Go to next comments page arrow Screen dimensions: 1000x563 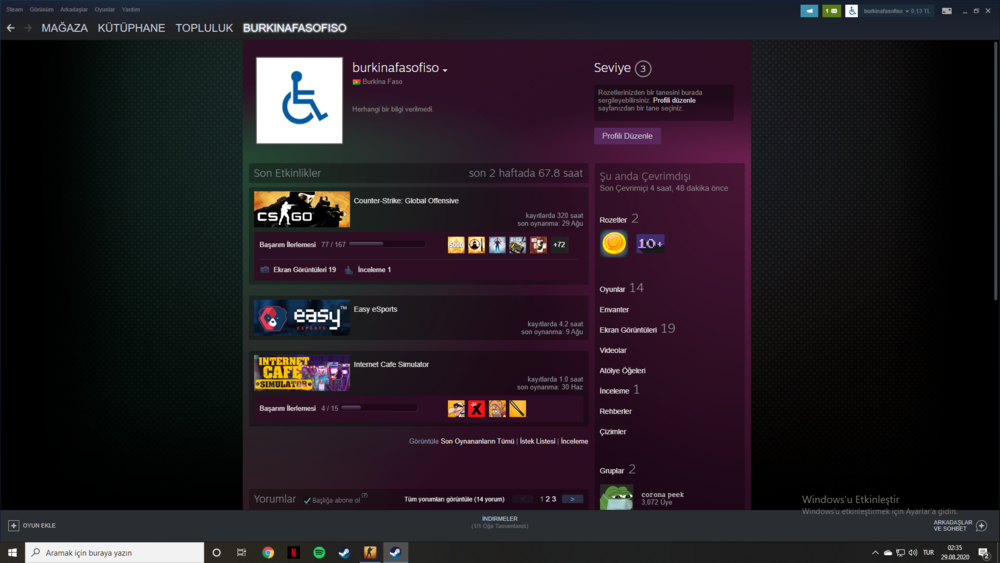click(572, 499)
